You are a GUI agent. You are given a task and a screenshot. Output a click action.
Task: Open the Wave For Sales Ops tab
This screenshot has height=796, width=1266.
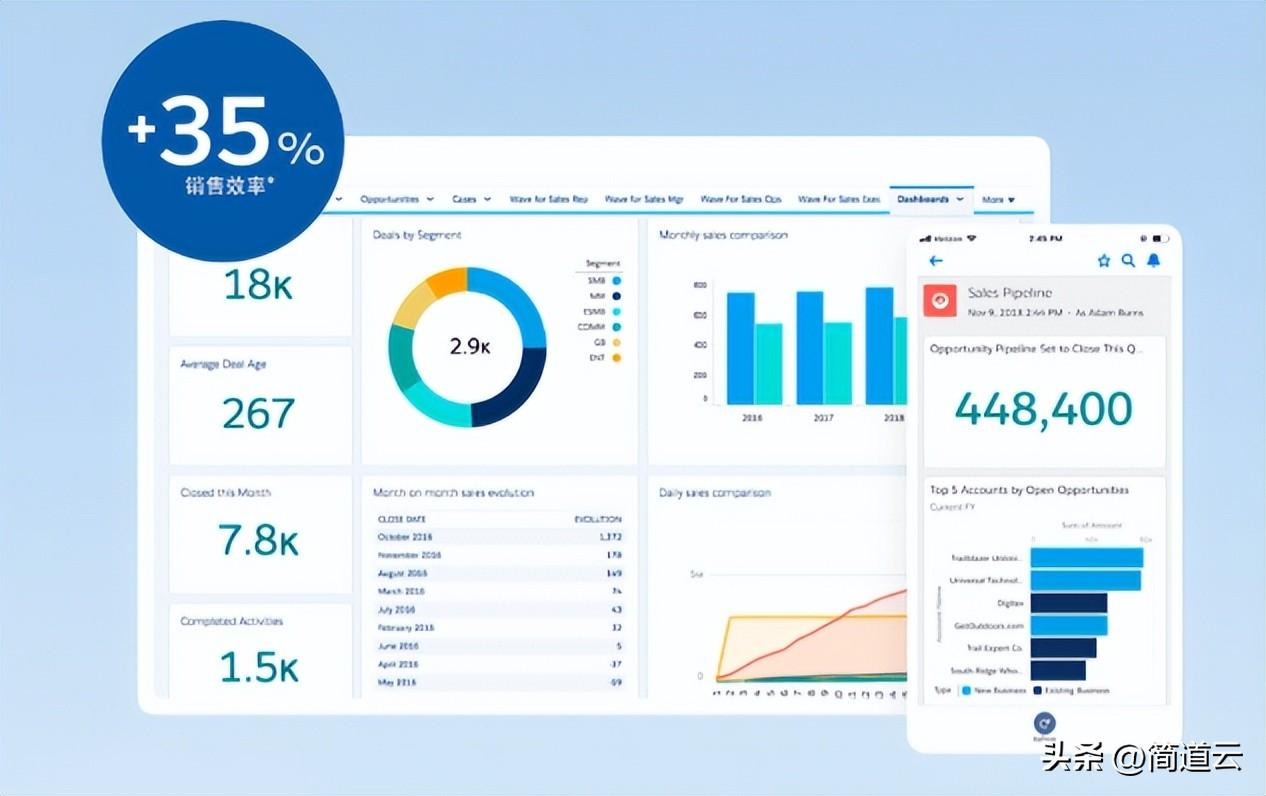(x=741, y=200)
